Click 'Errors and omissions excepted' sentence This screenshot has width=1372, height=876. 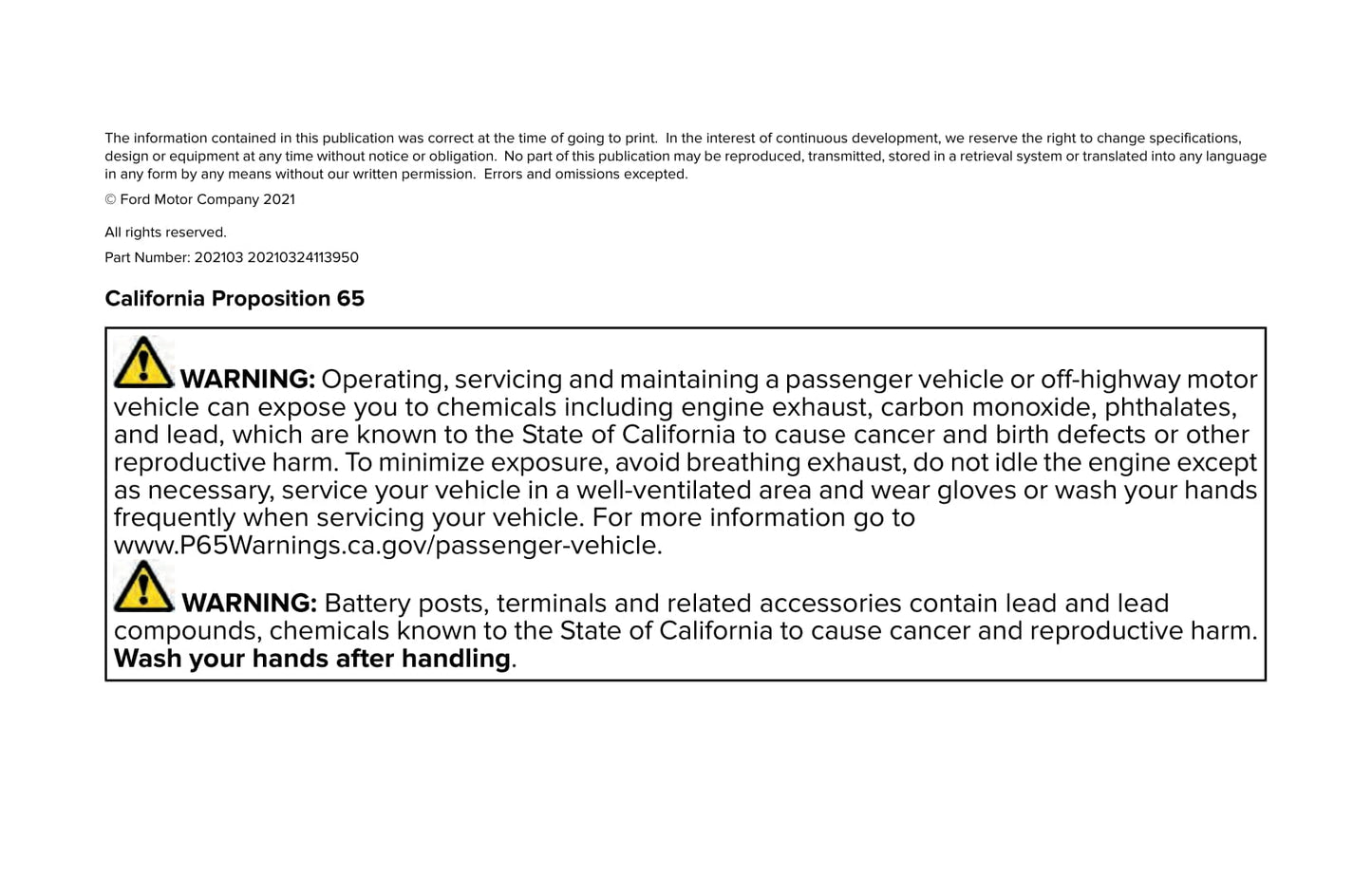point(585,175)
